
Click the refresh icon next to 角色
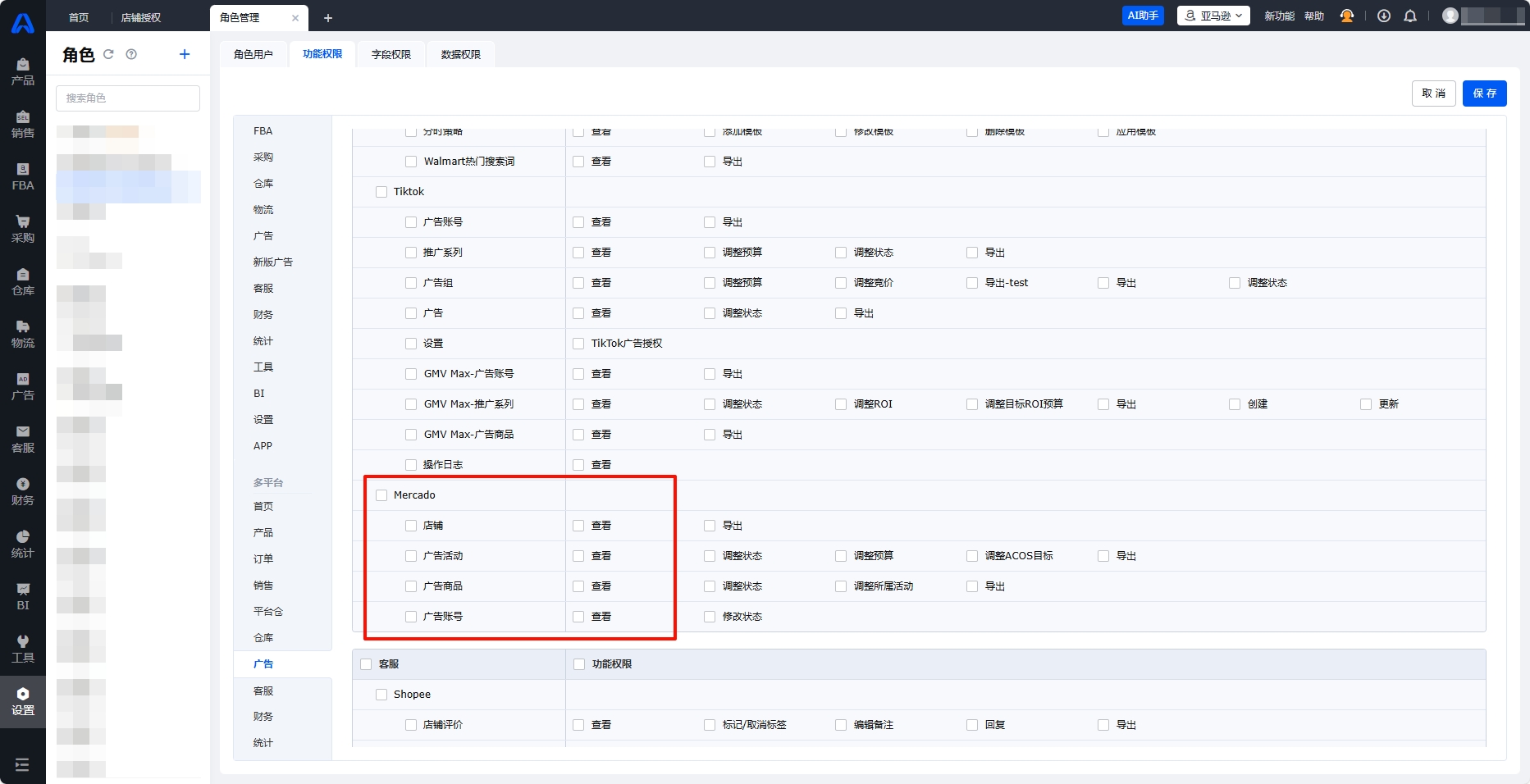(108, 54)
